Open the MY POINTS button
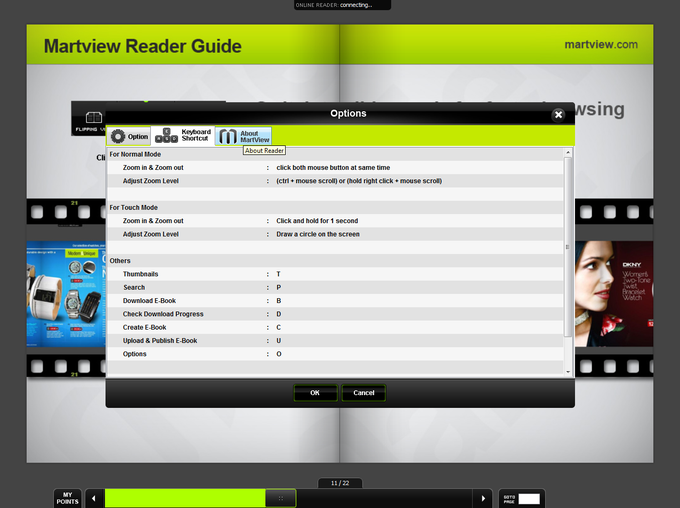This screenshot has height=508, width=680. point(67,498)
